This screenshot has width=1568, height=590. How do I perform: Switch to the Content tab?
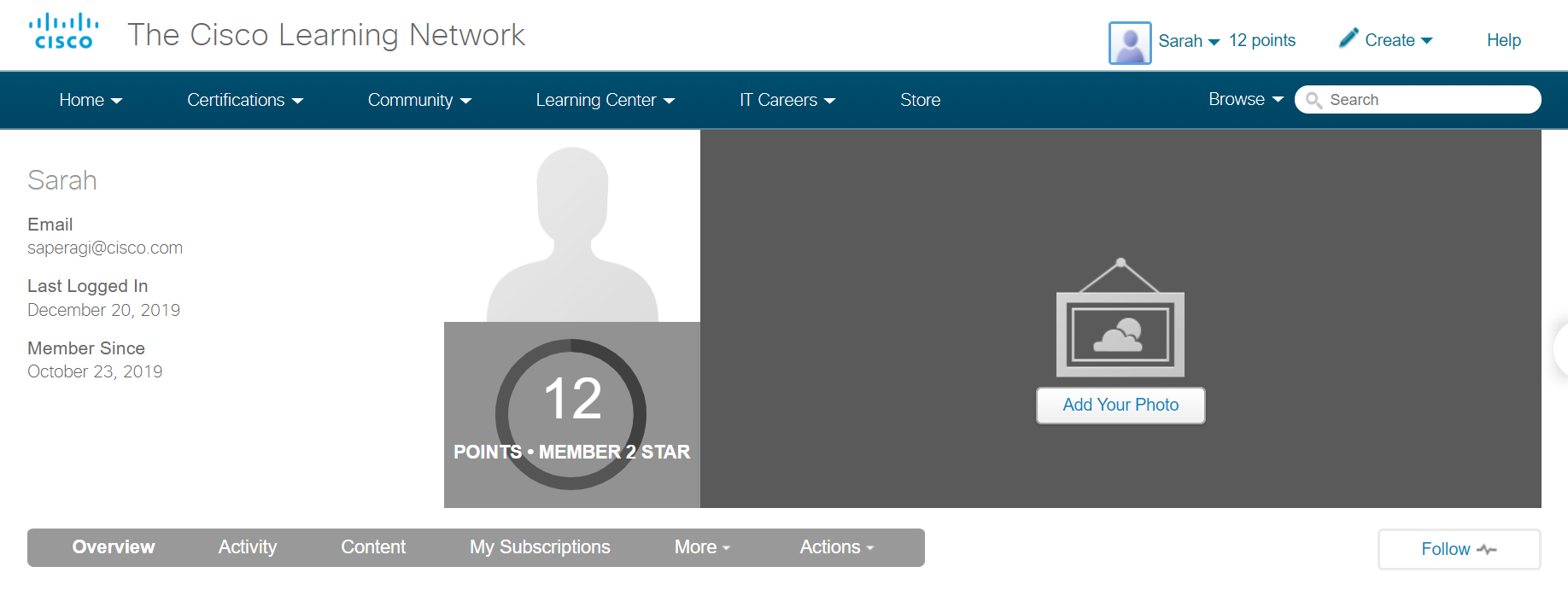pyautogui.click(x=373, y=547)
